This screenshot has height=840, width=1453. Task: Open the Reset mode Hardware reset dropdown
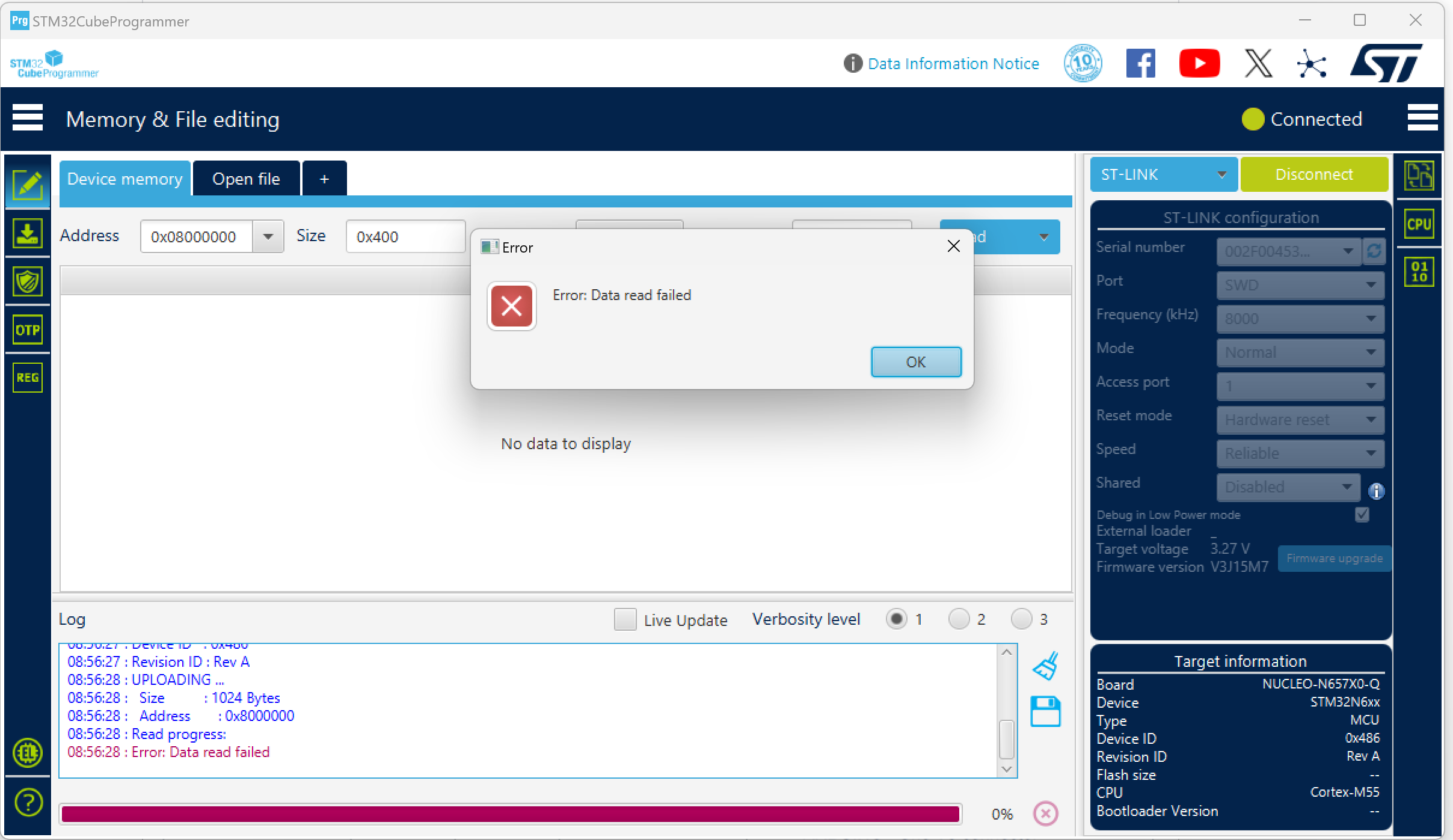(1300, 420)
